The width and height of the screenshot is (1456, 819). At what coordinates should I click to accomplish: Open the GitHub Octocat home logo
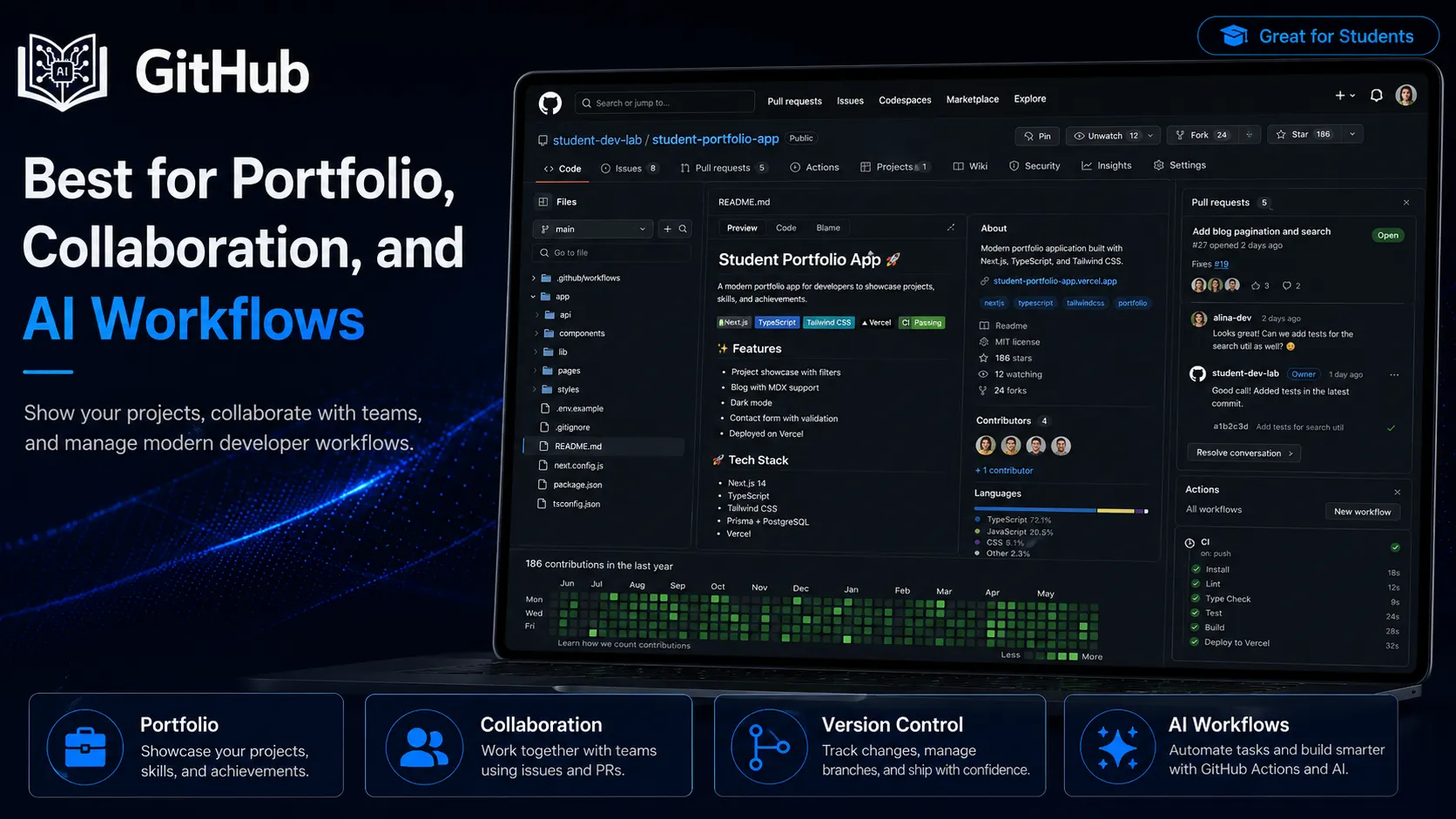550,104
